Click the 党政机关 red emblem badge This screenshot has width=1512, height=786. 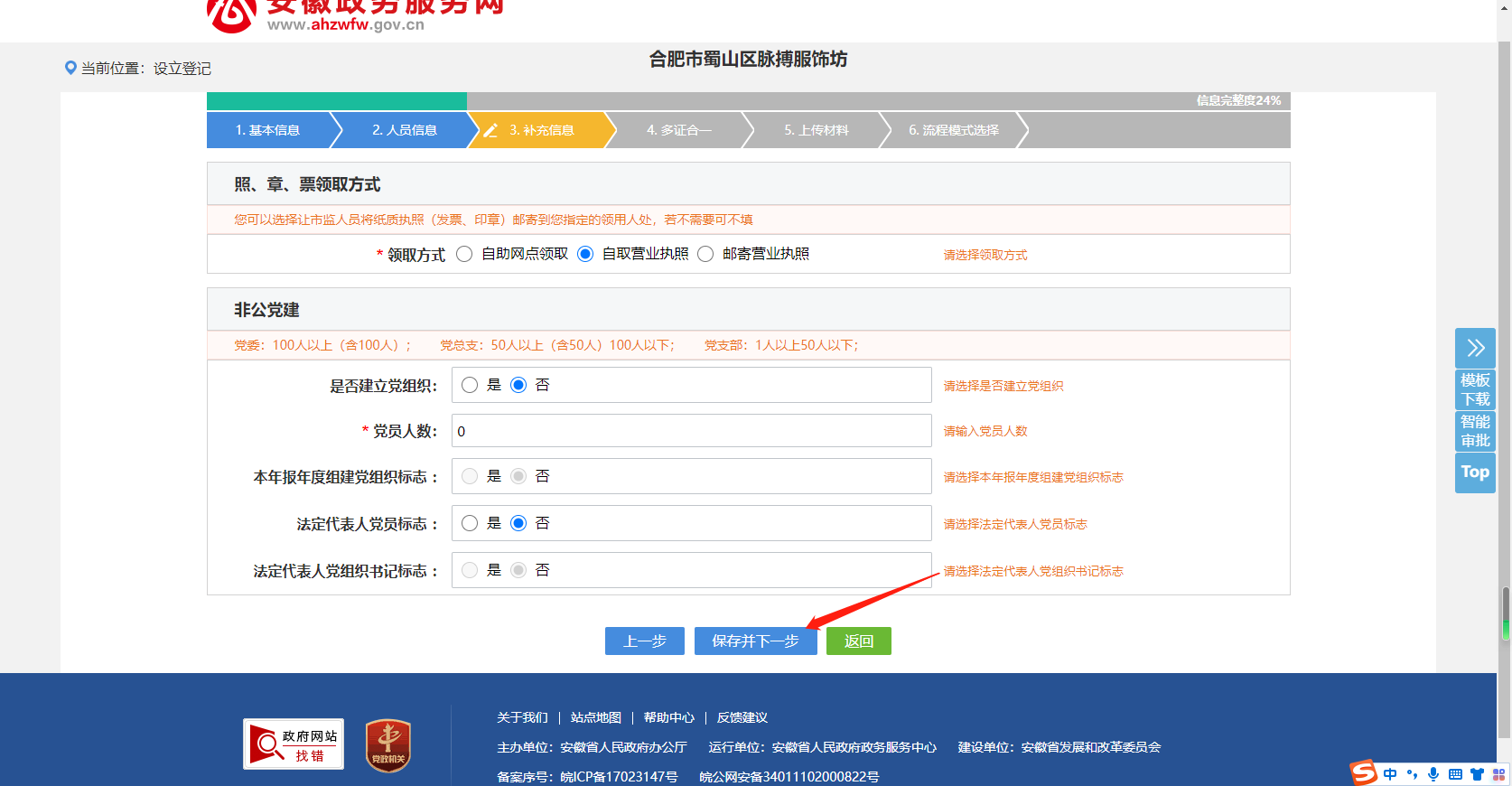point(388,745)
